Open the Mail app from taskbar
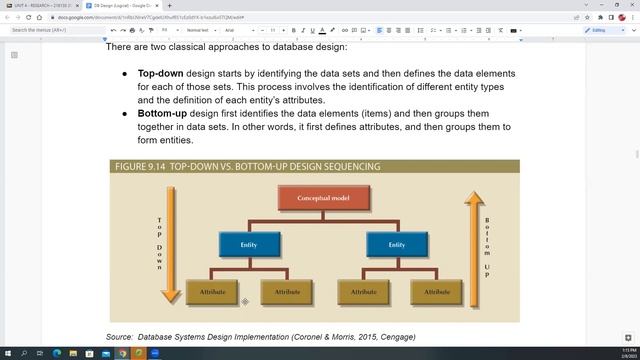 coord(106,353)
